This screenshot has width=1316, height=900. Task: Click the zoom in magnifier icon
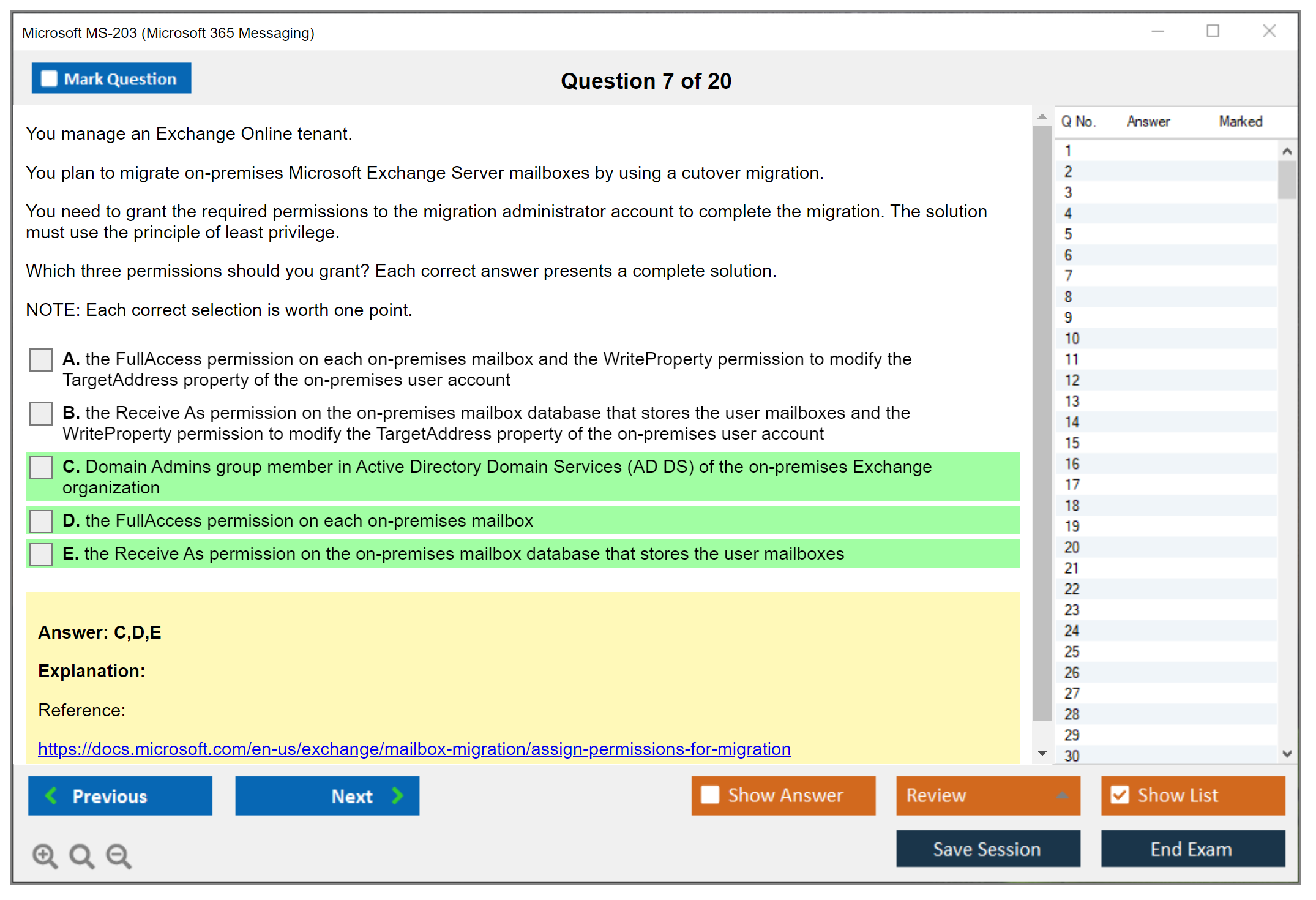coord(45,855)
